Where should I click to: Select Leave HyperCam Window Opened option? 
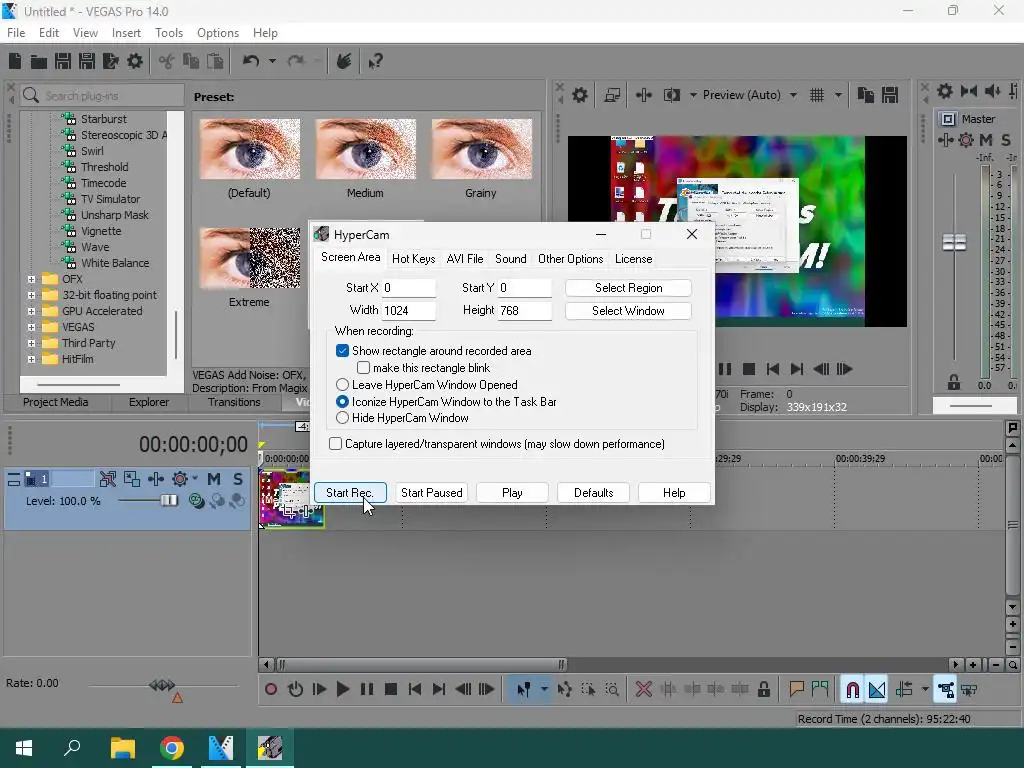point(342,385)
